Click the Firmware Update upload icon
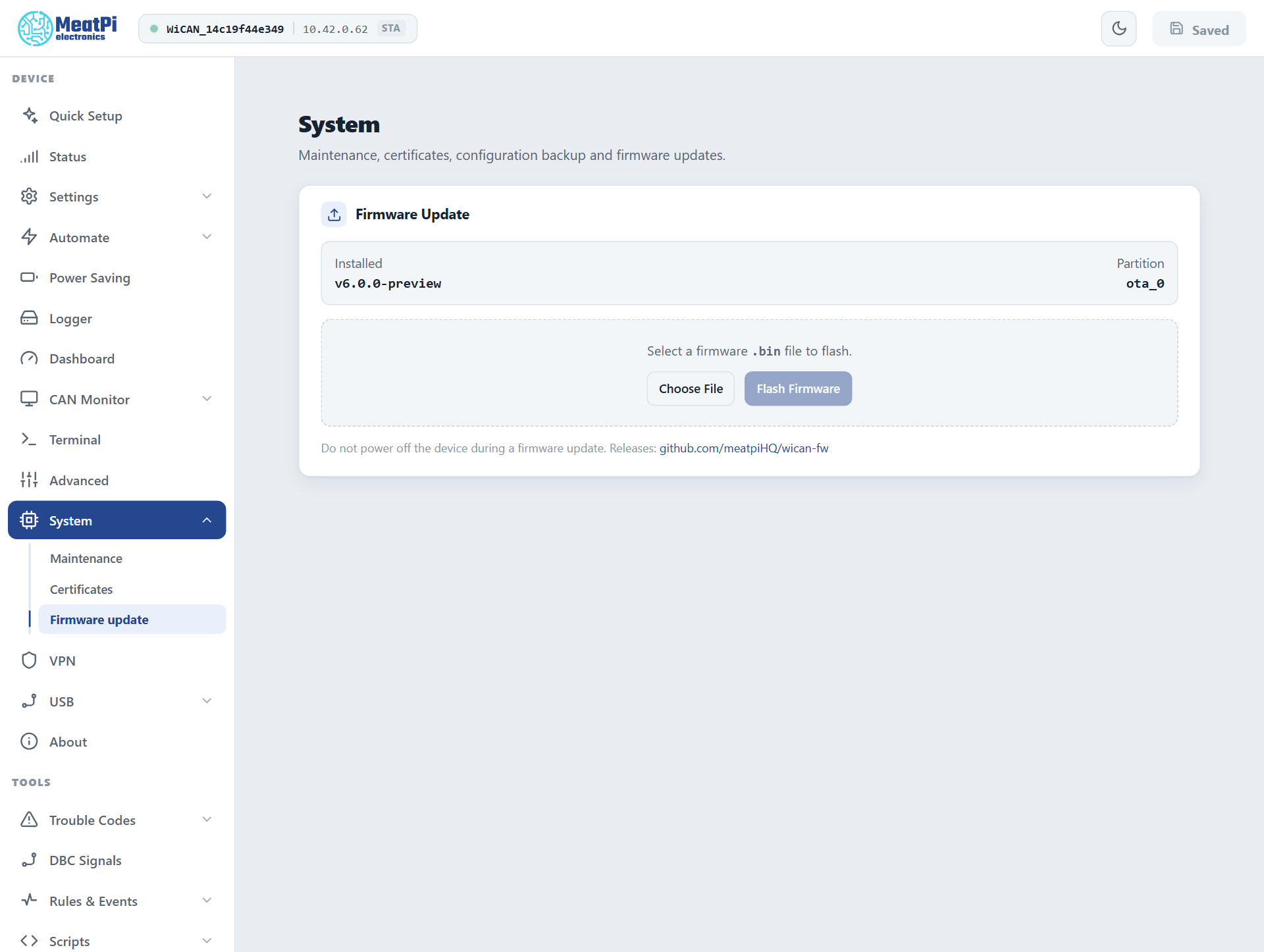The width and height of the screenshot is (1264, 952). coord(334,215)
